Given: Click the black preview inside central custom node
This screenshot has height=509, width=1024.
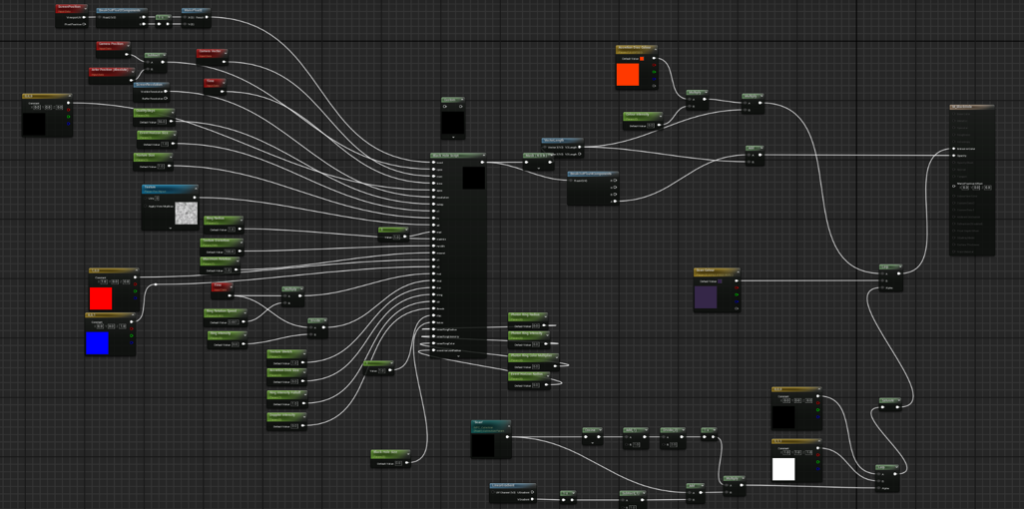Looking at the screenshot, I should pyautogui.click(x=473, y=178).
